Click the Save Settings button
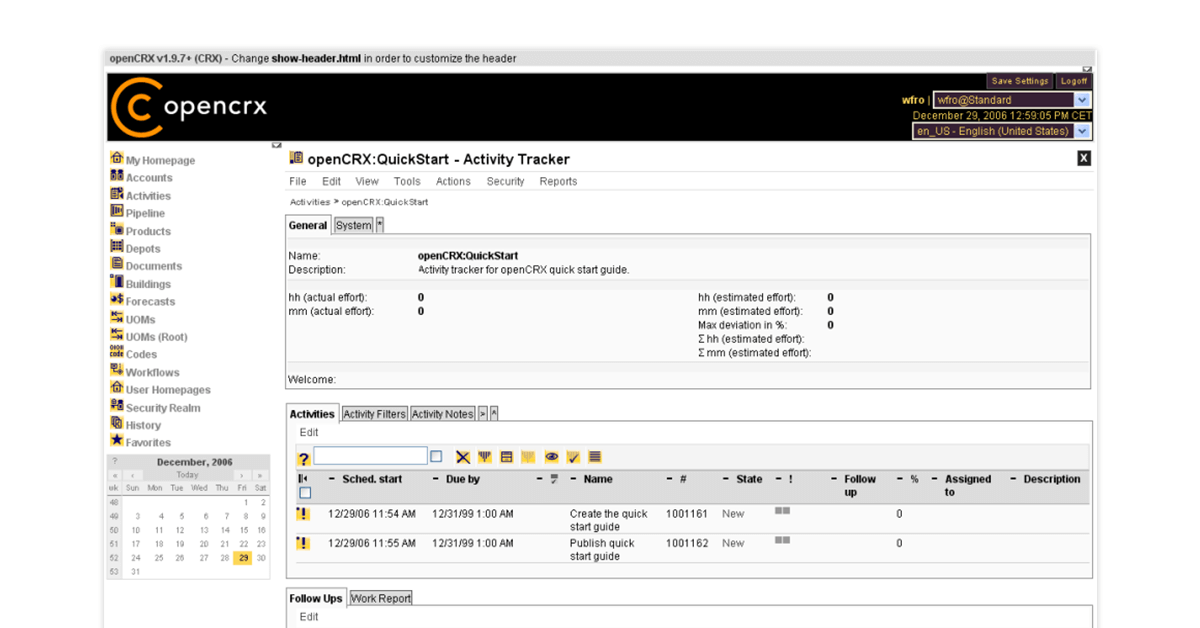Viewport: 1200px width, 628px height. coord(1019,81)
